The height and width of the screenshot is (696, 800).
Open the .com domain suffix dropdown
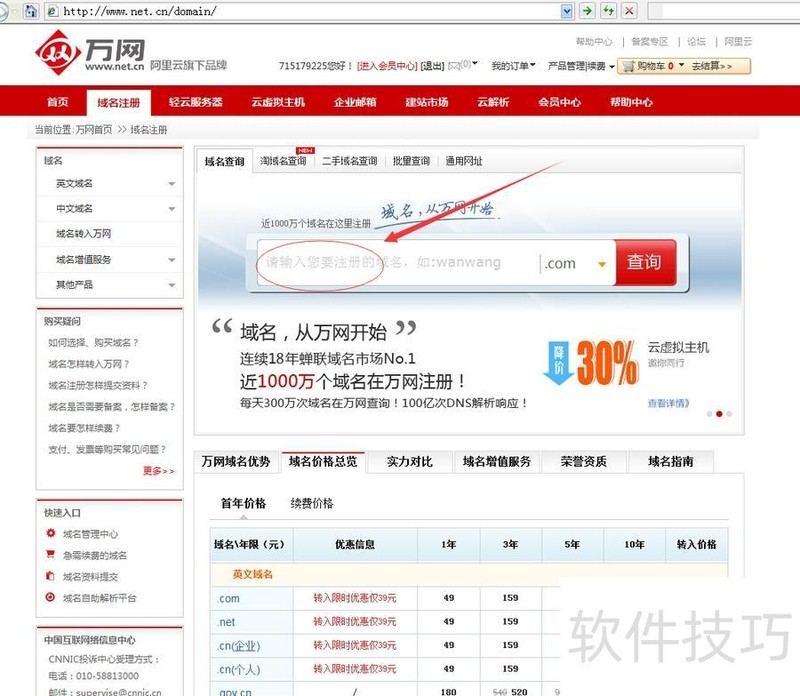pos(602,264)
